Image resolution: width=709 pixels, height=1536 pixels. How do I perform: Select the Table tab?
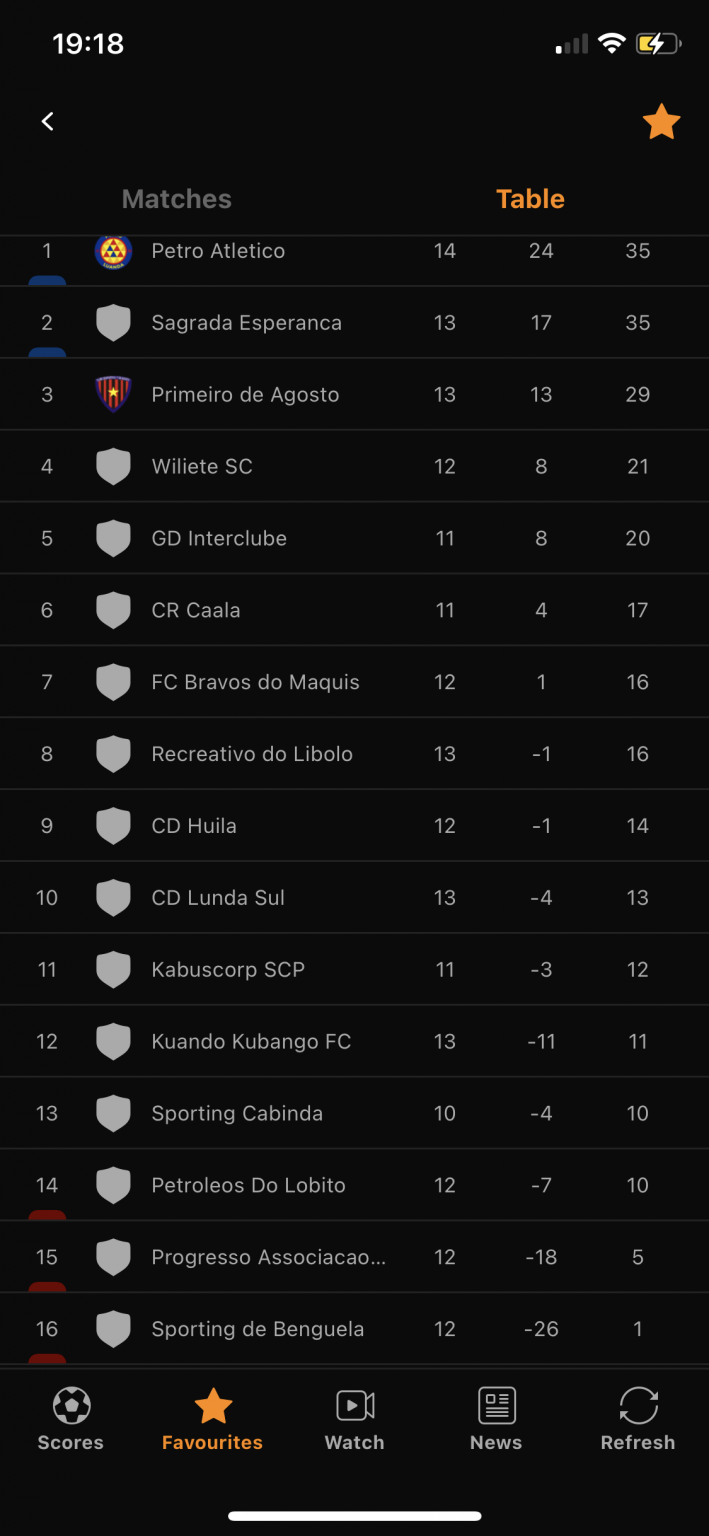(x=530, y=199)
